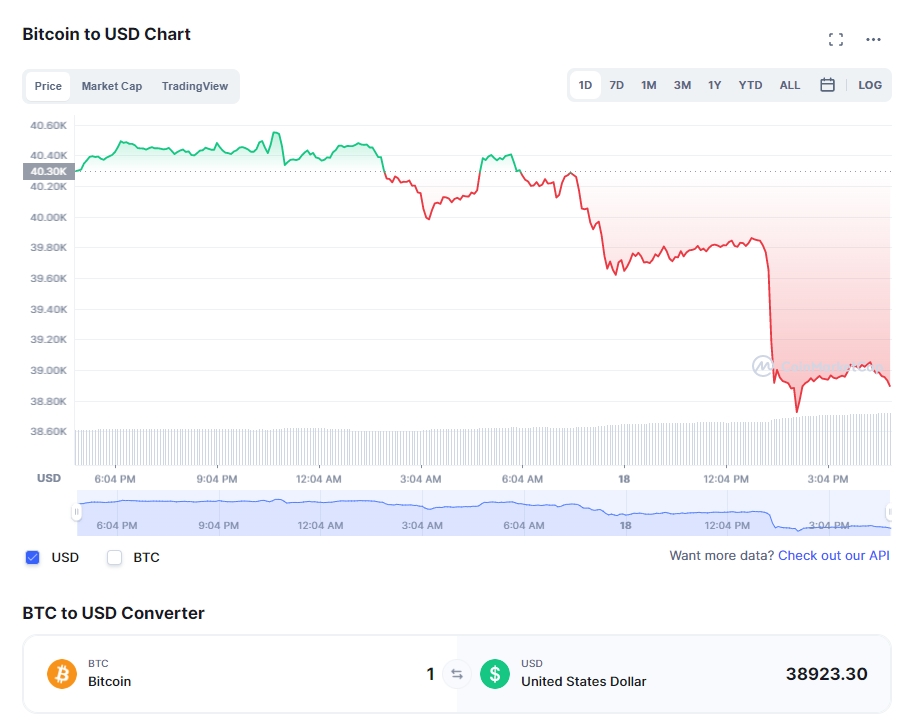Image resolution: width=911 pixels, height=727 pixels.
Task: Select the 1Y time range
Action: pos(715,85)
